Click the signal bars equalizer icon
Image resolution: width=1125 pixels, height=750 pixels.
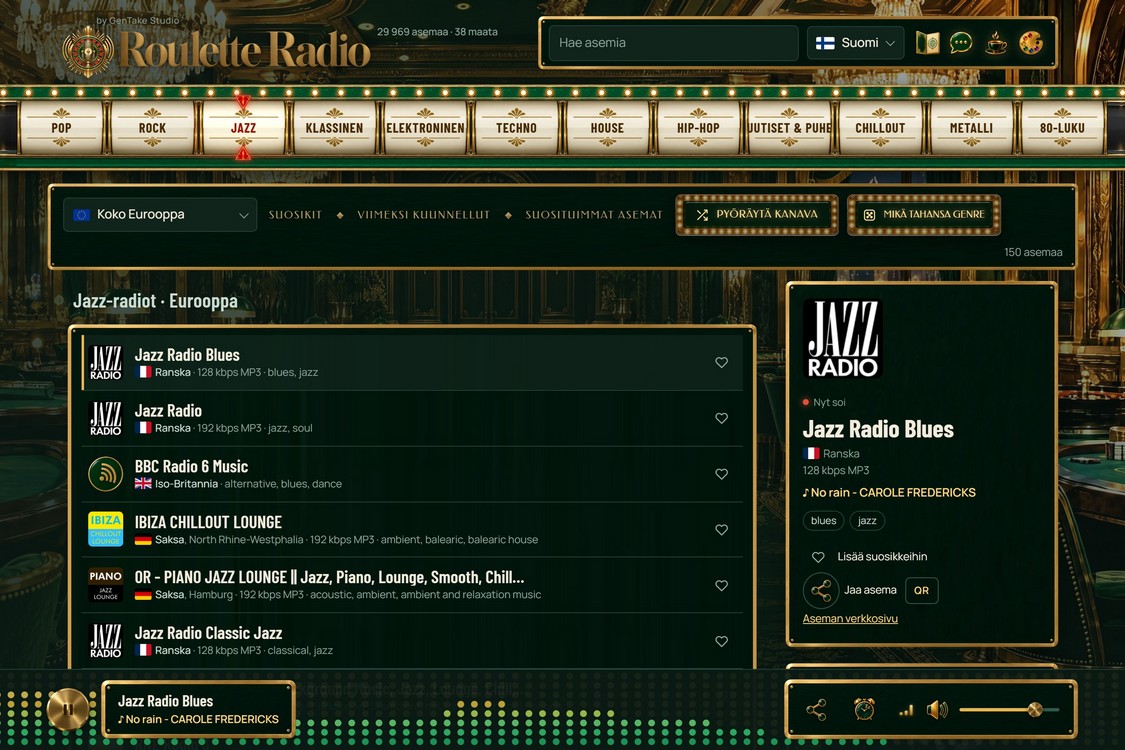point(906,711)
